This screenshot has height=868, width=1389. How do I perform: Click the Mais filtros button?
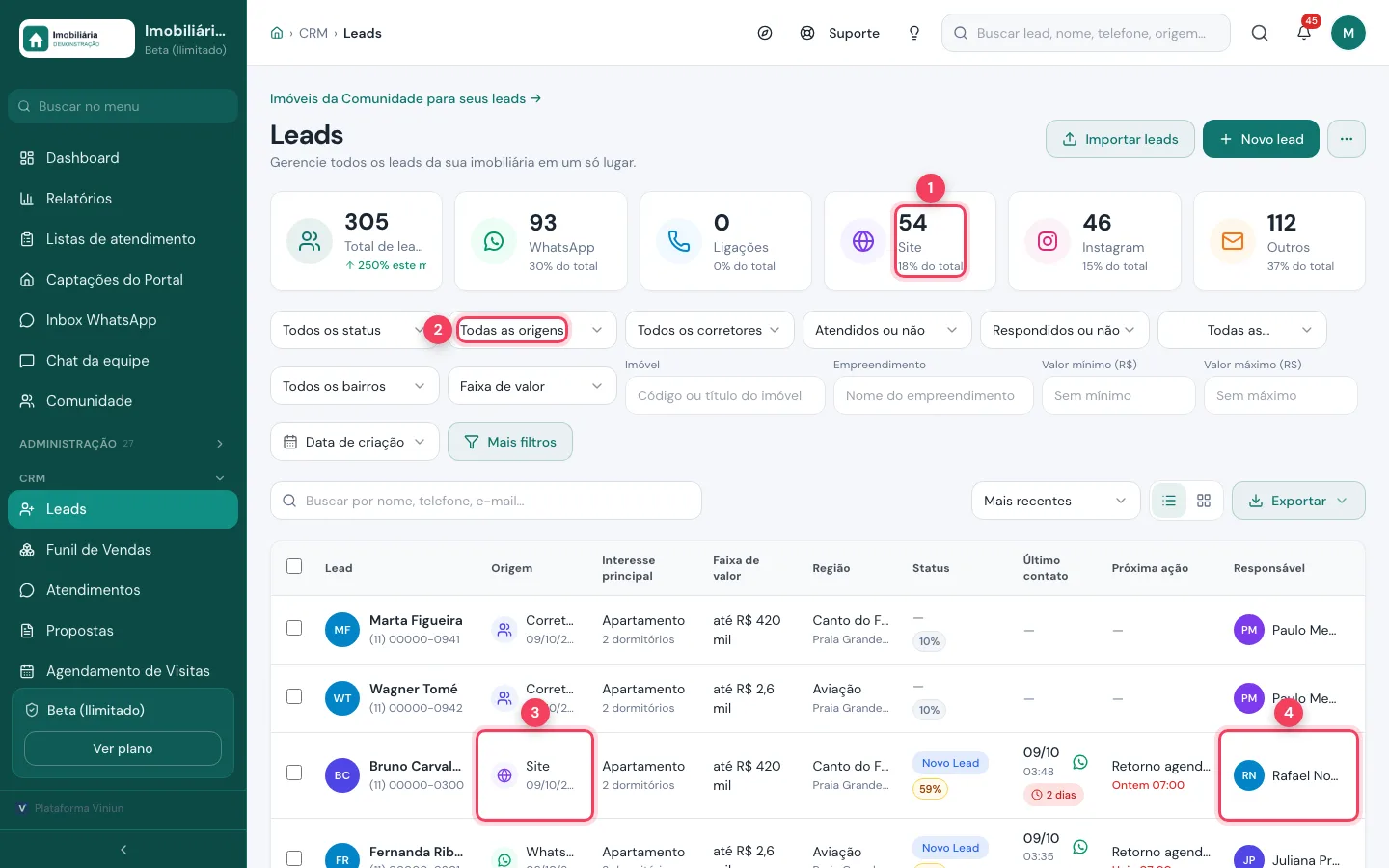(x=510, y=442)
